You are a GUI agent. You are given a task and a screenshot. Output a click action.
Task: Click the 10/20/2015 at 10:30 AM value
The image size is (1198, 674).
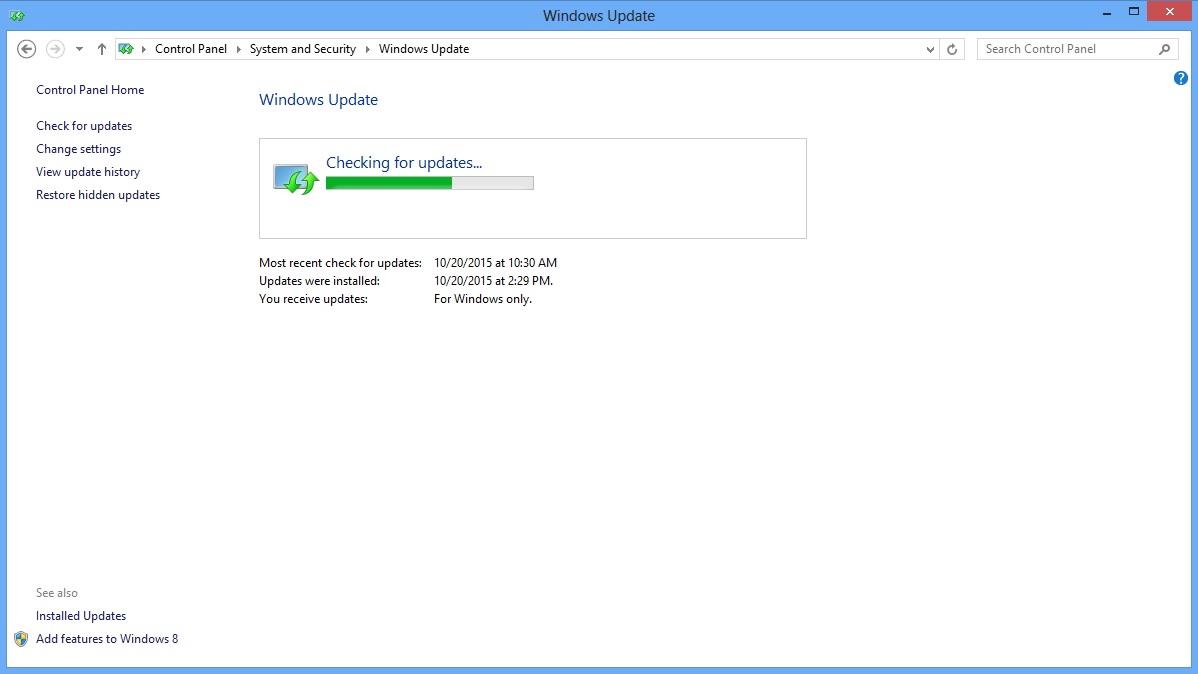(495, 262)
